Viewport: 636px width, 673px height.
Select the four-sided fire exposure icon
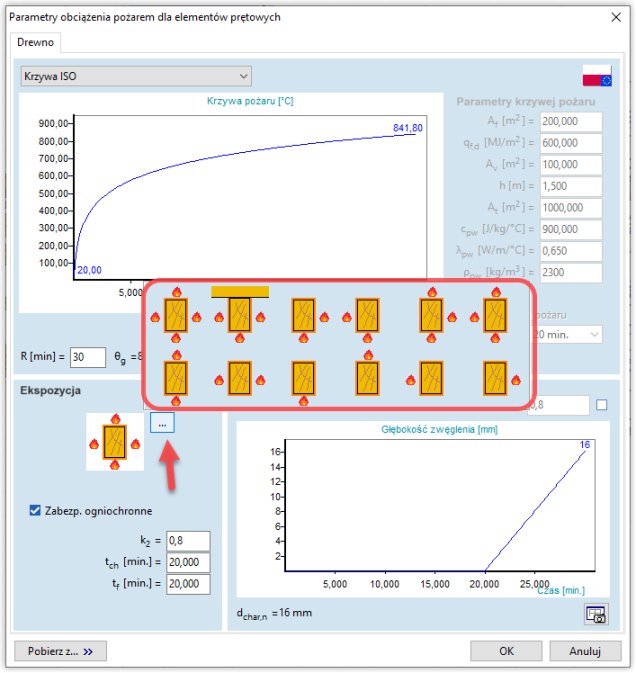[x=176, y=316]
